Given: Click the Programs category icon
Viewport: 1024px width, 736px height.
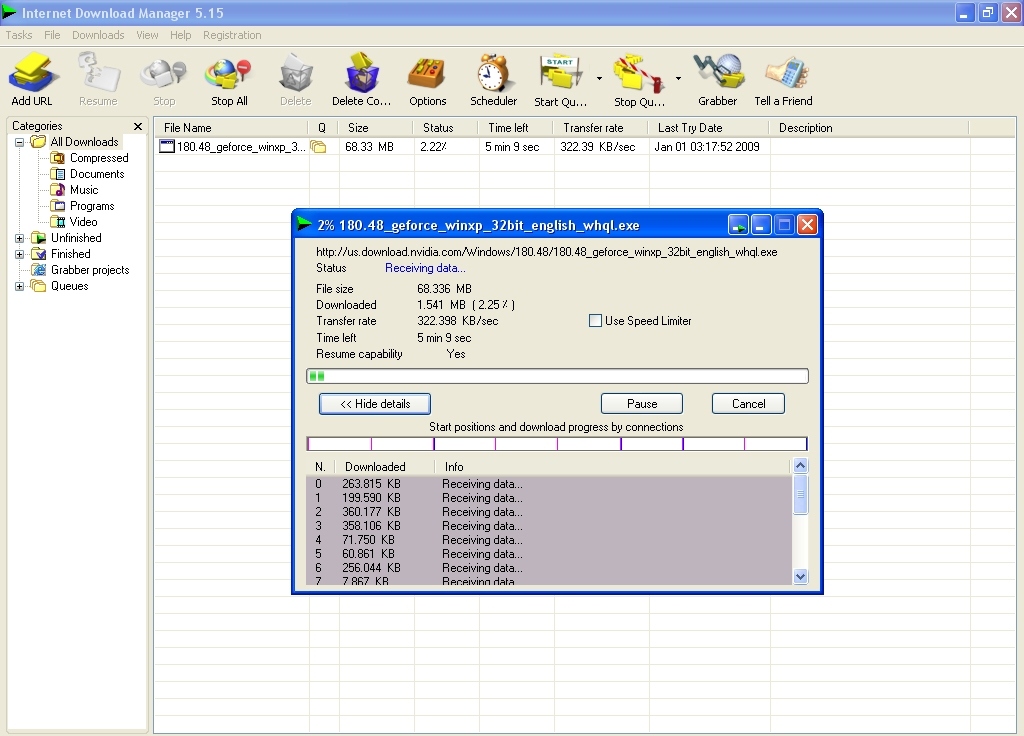Looking at the screenshot, I should coord(58,206).
